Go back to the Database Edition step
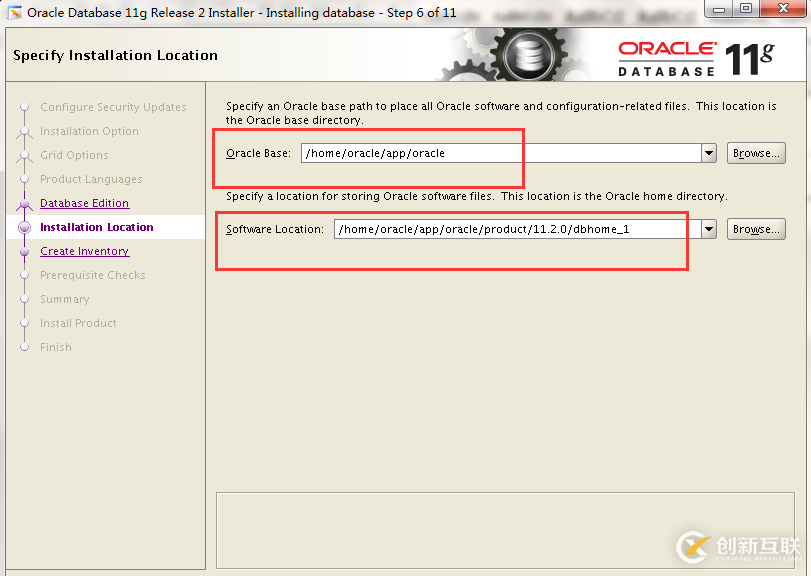 [x=84, y=203]
